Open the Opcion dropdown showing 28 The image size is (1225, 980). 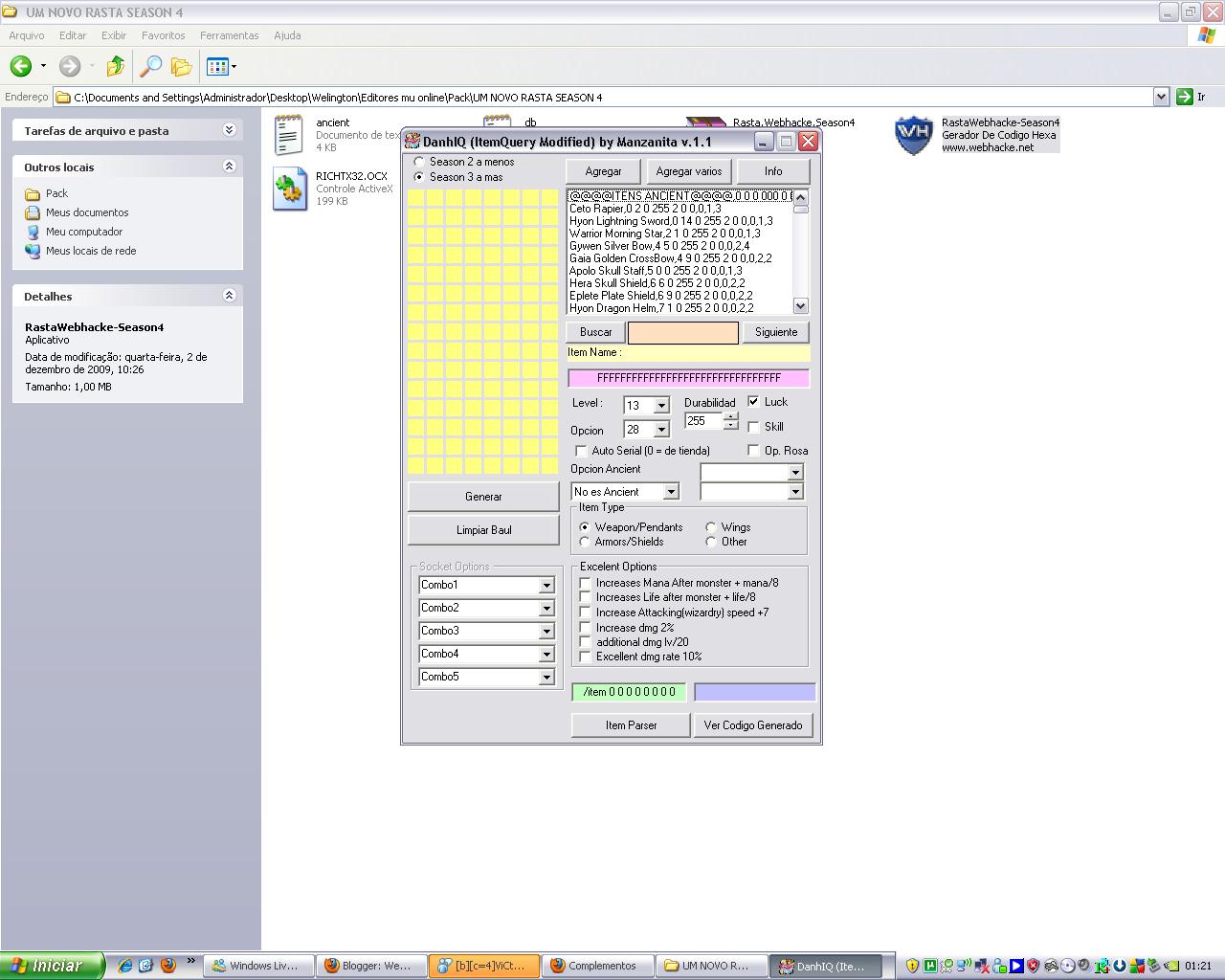(x=660, y=430)
